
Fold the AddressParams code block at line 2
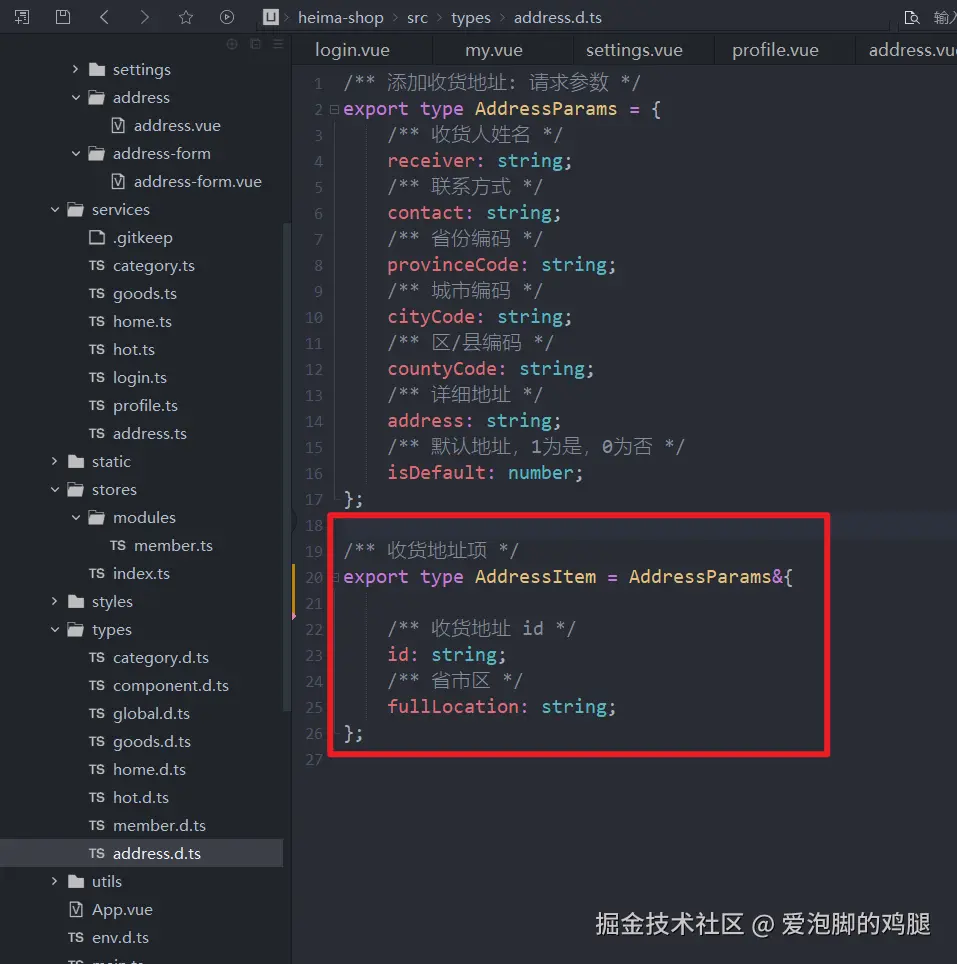pyautogui.click(x=334, y=109)
